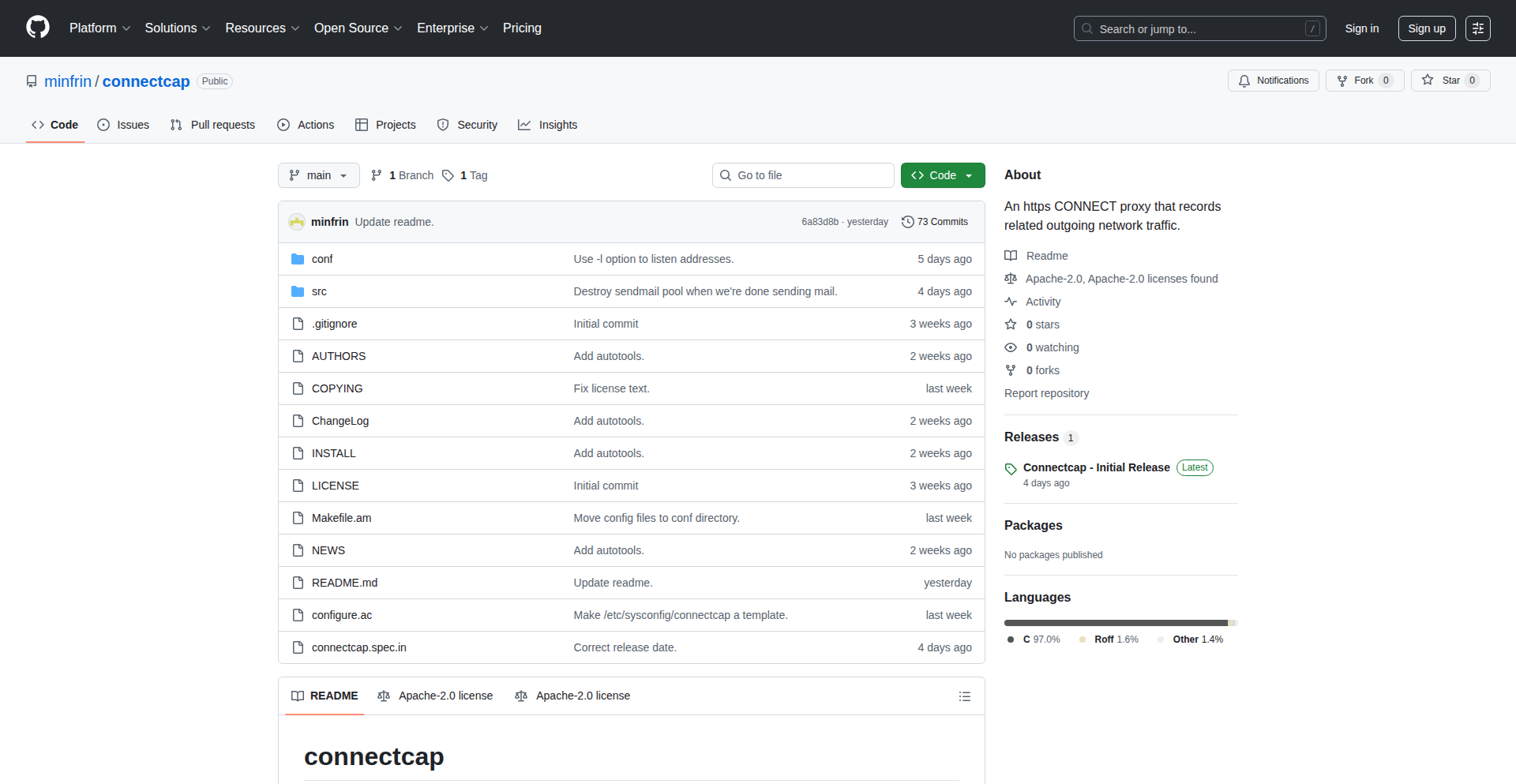Select the first Apache-2.0 license tab
The image size is (1516, 784).
point(435,696)
